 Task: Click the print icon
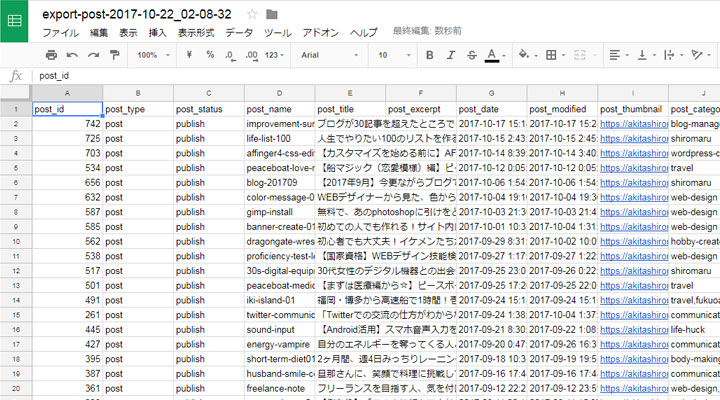point(51,55)
